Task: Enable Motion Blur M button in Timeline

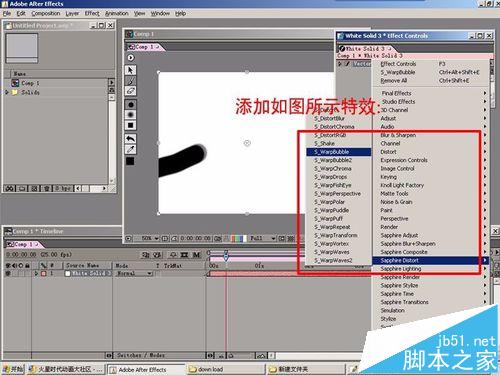Action: pos(197,255)
